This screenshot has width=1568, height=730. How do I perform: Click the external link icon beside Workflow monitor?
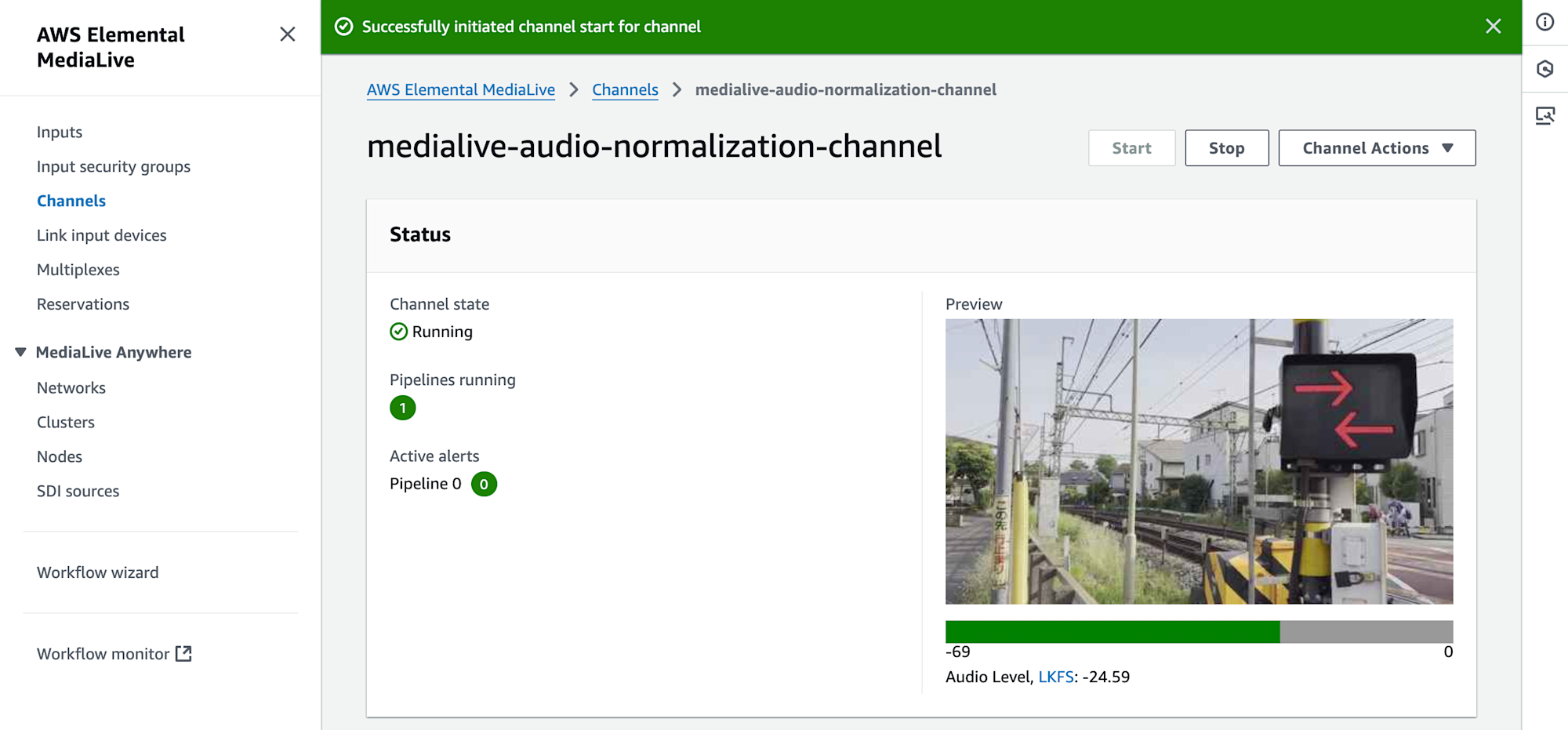183,653
